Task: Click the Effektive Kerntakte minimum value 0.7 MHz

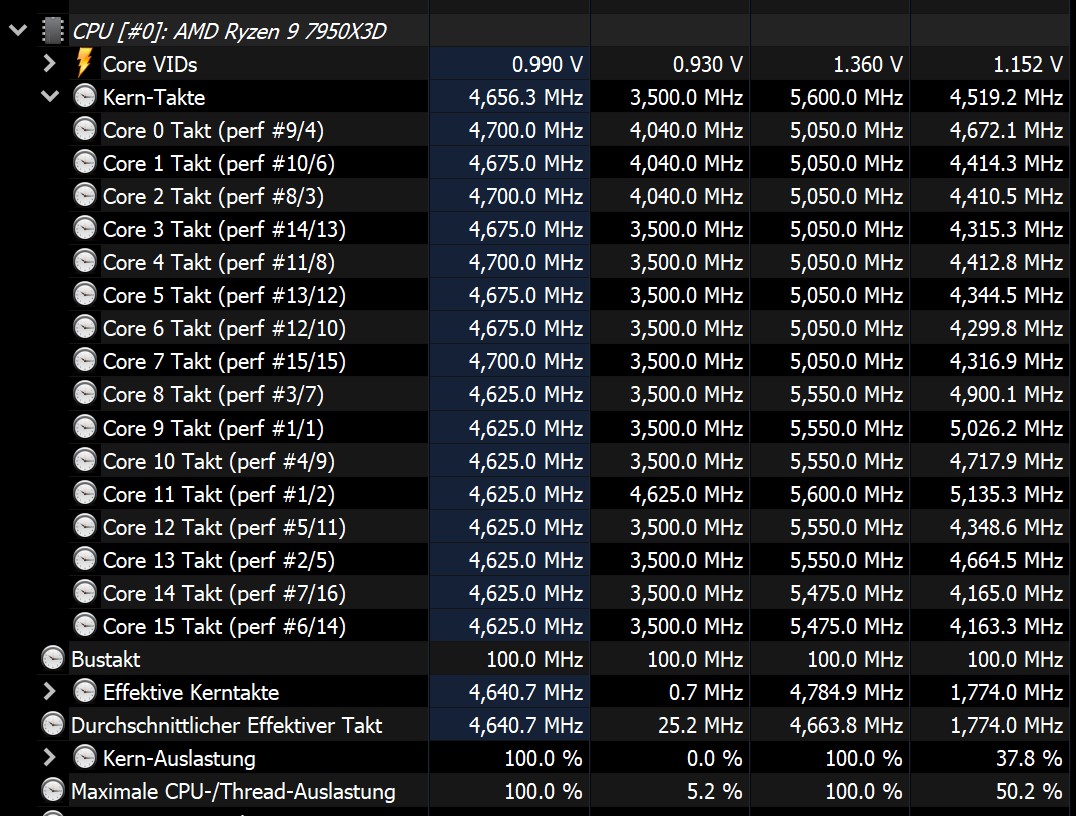Action: [x=705, y=692]
